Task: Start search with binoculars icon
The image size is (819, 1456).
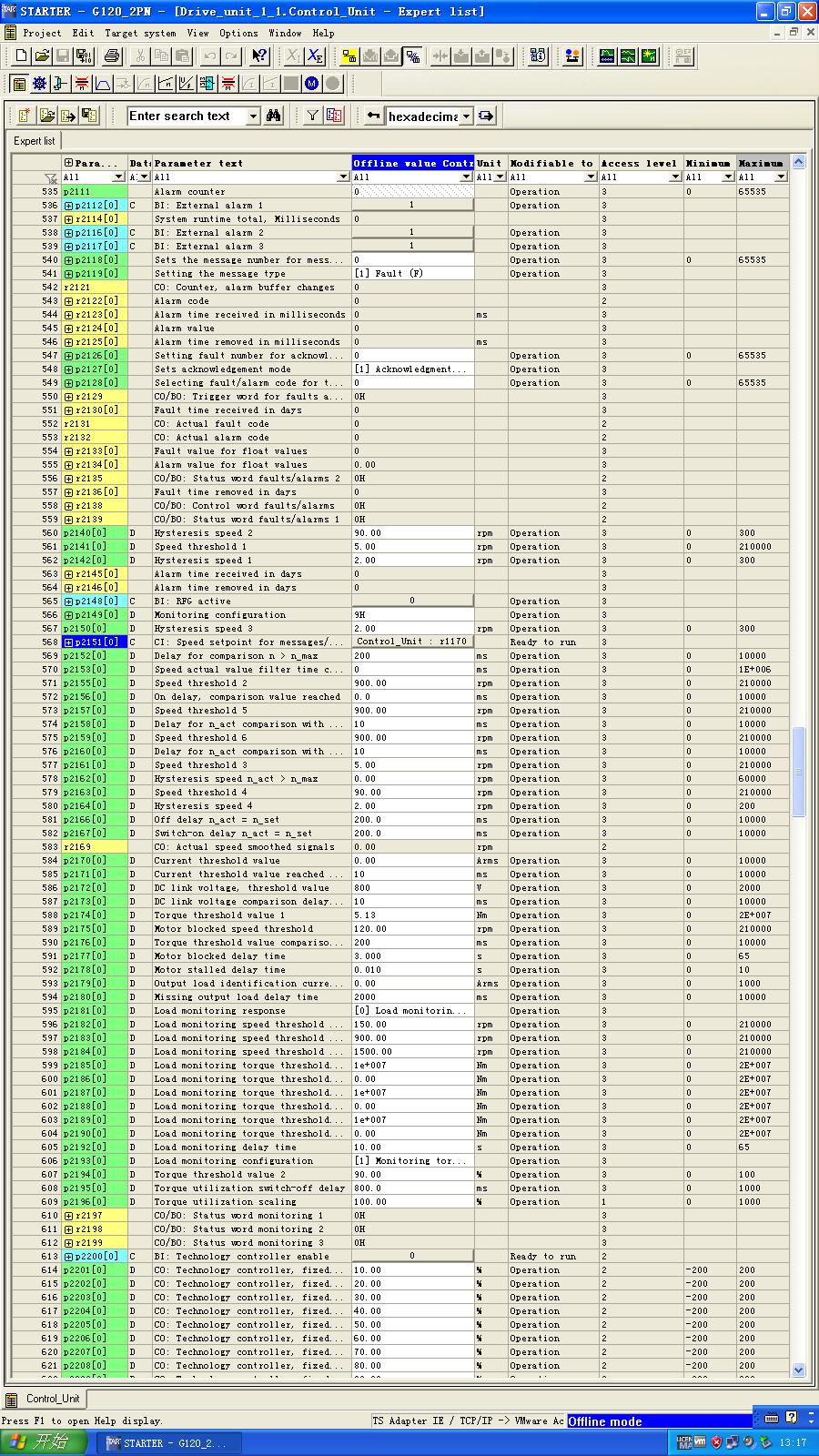Action: click(274, 116)
